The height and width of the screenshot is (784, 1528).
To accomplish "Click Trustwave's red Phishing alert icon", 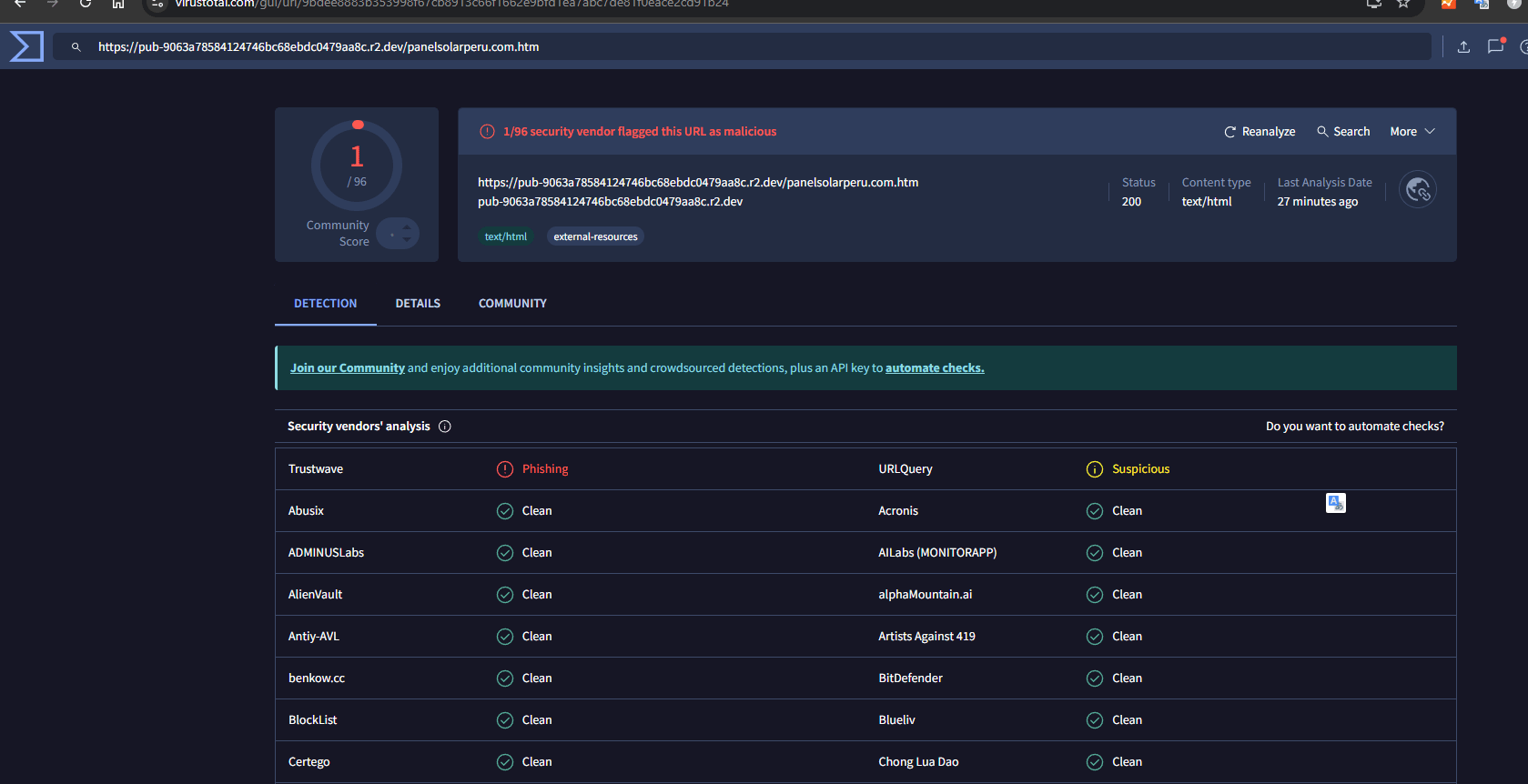I will [505, 469].
